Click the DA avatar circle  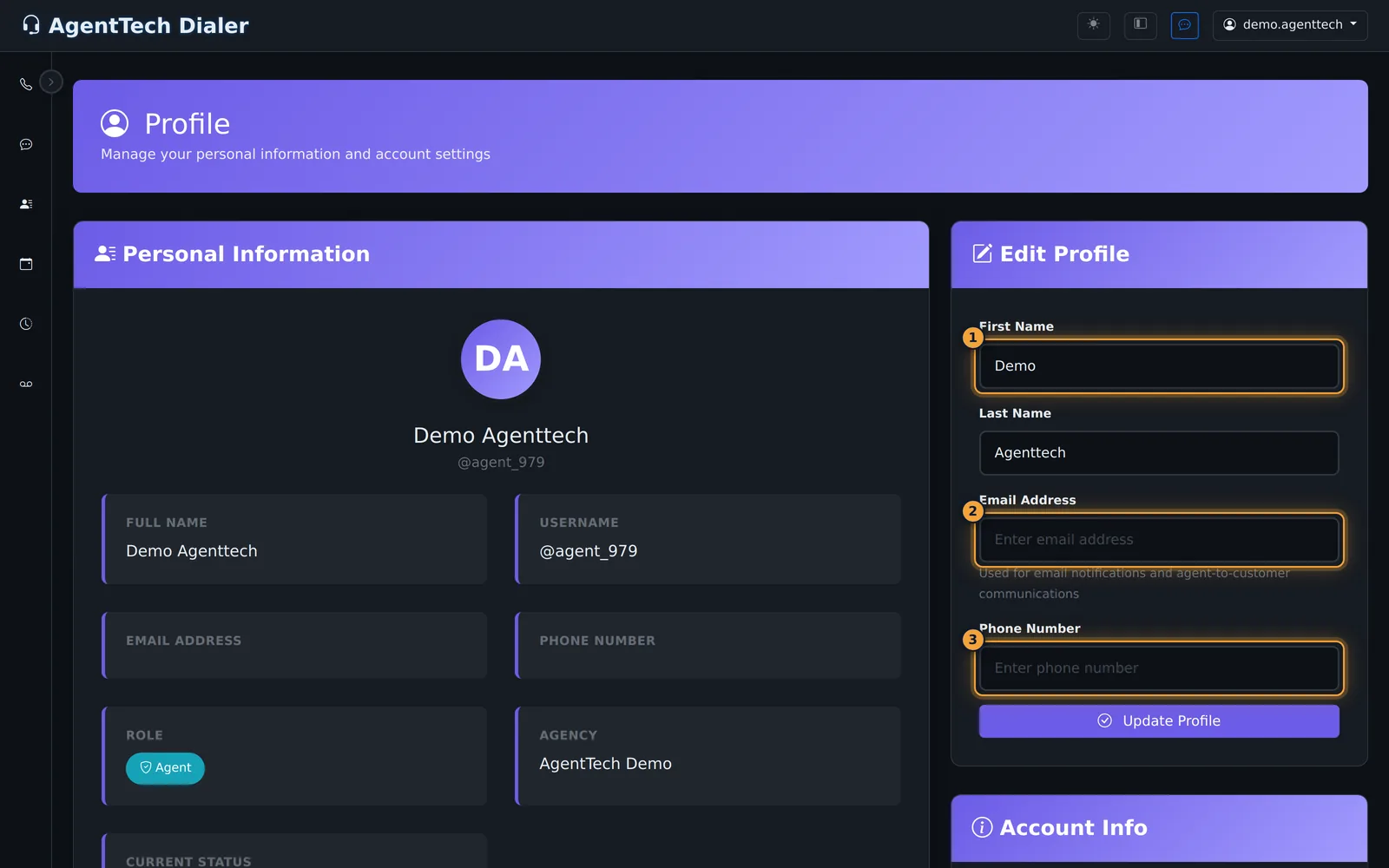click(501, 359)
